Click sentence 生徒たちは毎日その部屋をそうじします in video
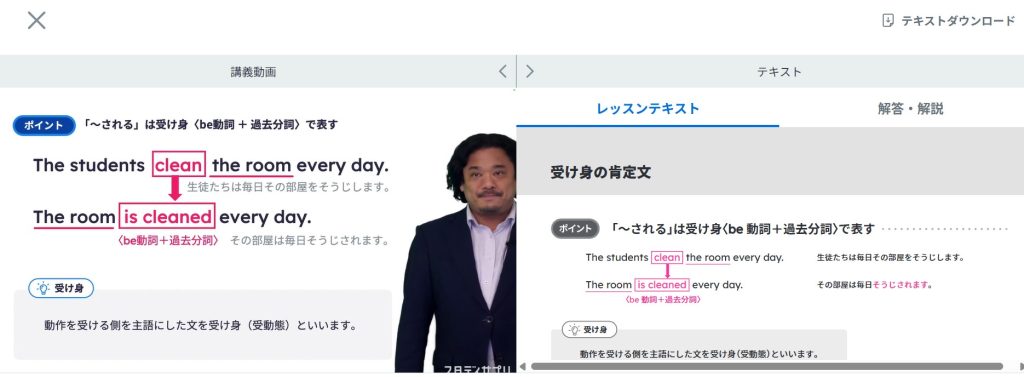 point(289,188)
